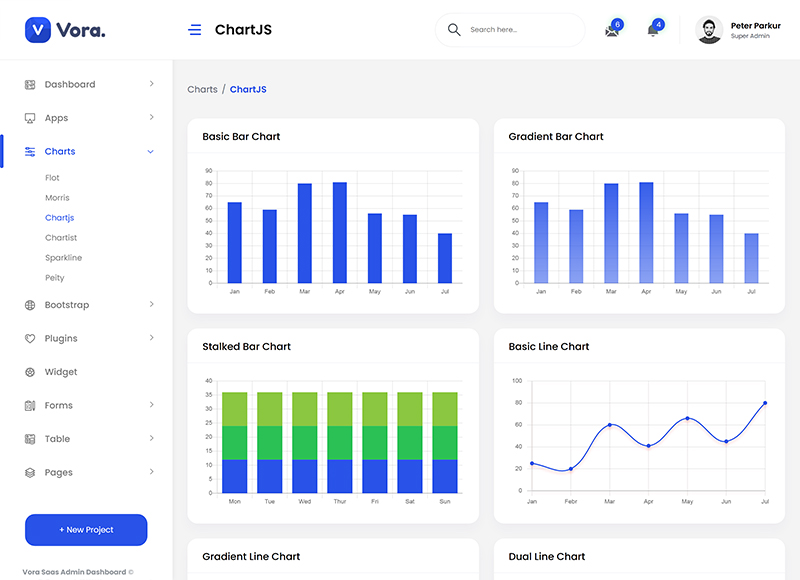Click the Vora logo icon
Viewport: 800px width, 580px height.
coord(38,30)
